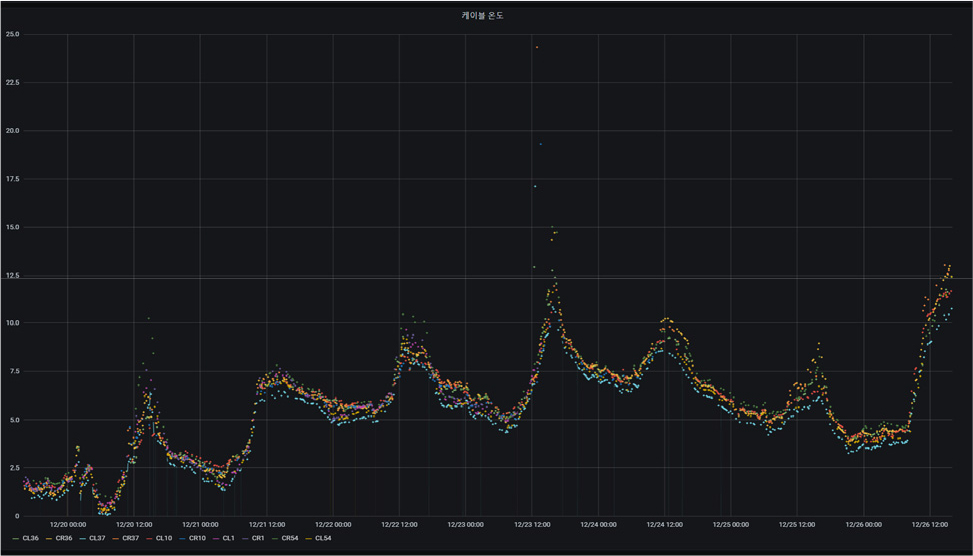Click the cyan color swatch for CL37

82,539
